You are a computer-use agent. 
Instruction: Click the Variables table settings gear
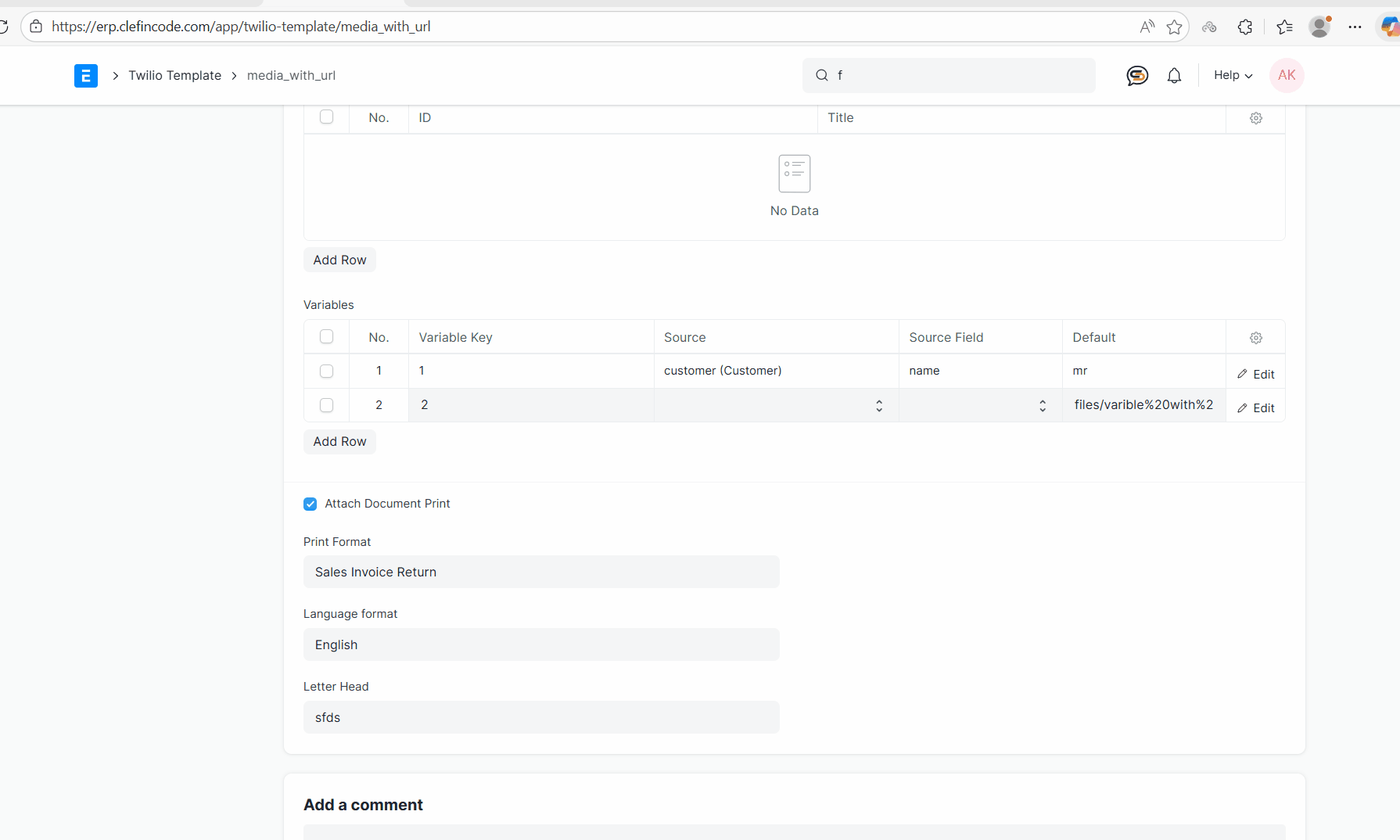[1255, 338]
